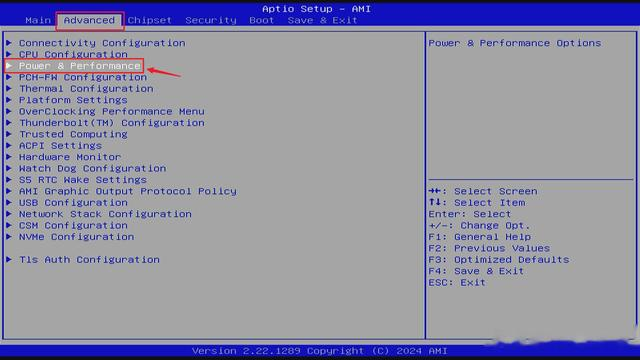Switch to Save & Exit tab
The width and height of the screenshot is (640, 360).
click(x=322, y=20)
